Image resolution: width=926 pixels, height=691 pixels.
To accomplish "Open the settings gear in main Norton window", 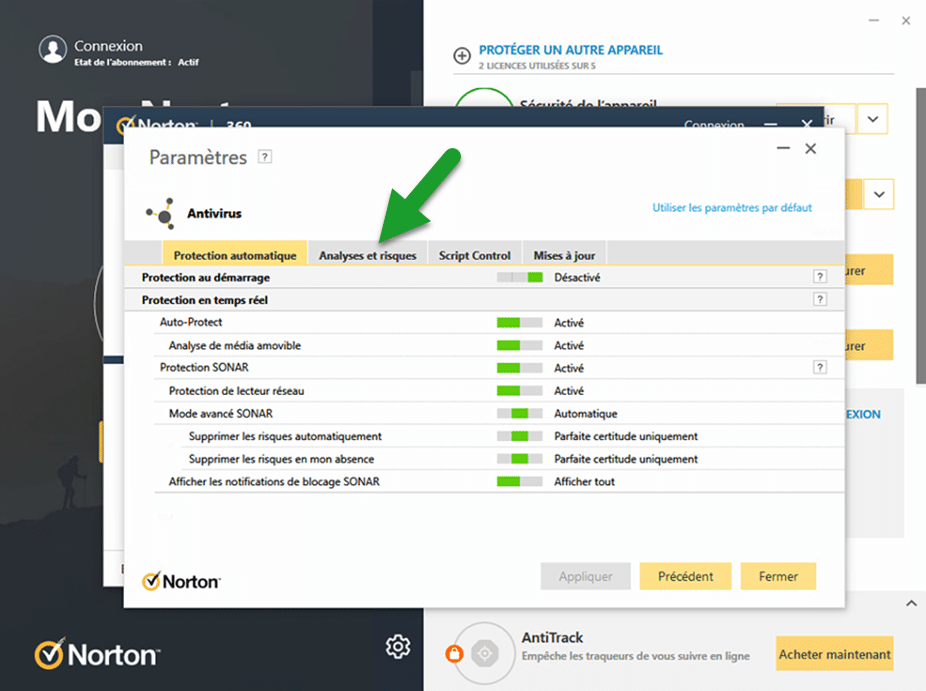I will (x=398, y=647).
